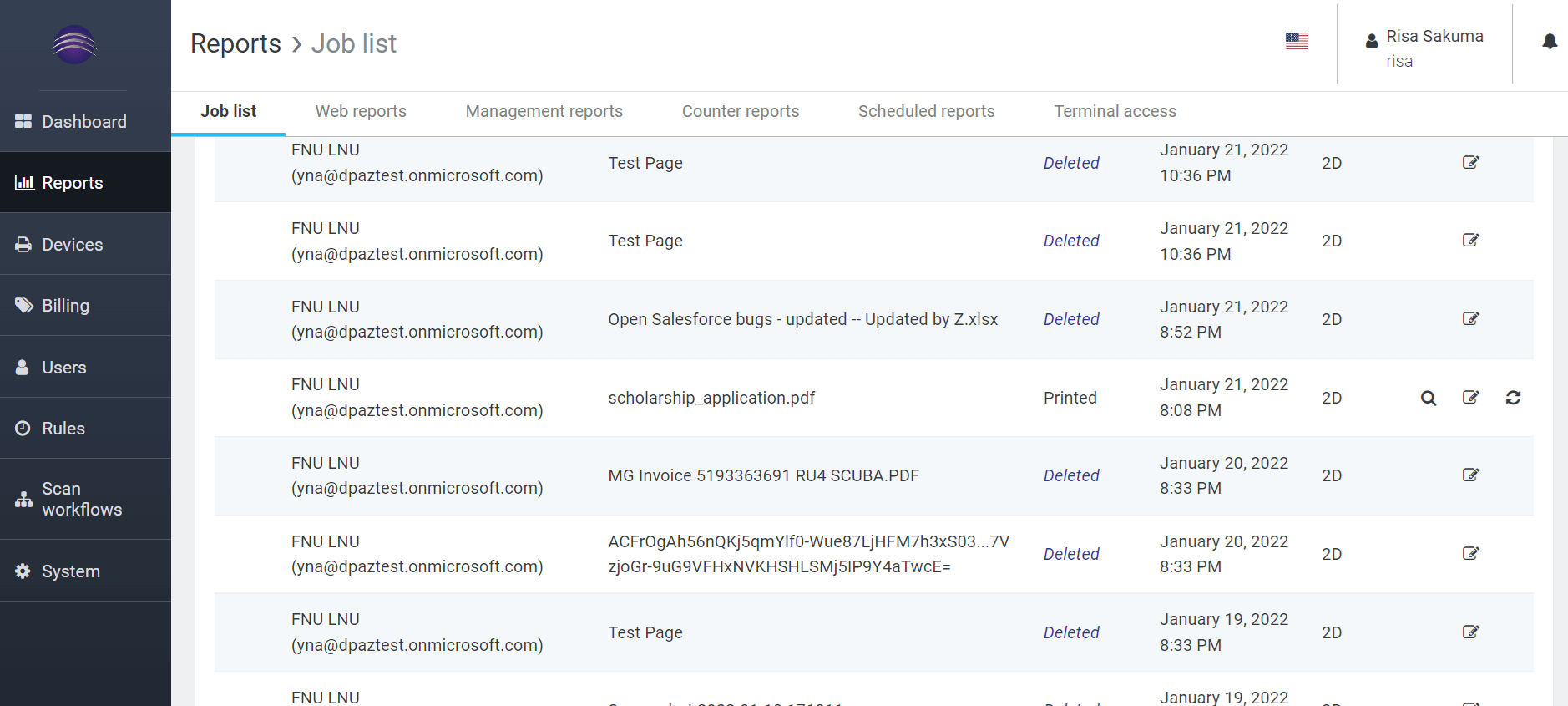
Task: Open the notifications bell icon
Action: [x=1550, y=41]
